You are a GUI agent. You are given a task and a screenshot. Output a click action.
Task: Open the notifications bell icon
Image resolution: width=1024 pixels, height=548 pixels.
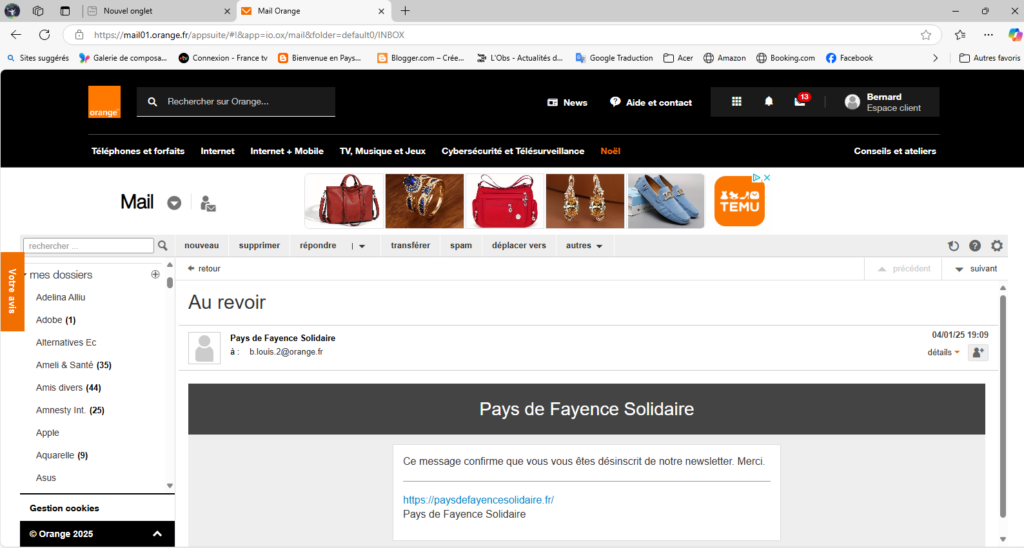pos(768,102)
